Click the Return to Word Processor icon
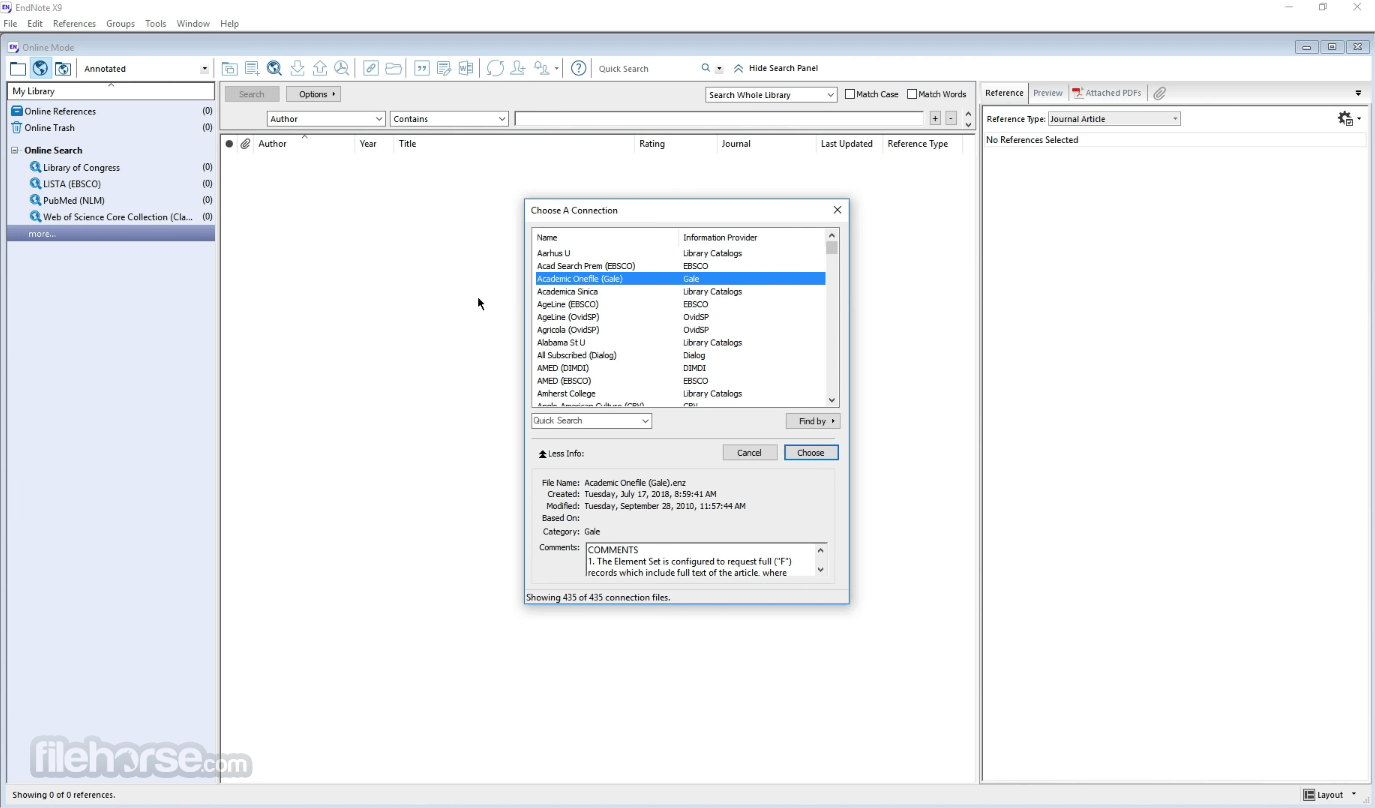 coord(466,69)
